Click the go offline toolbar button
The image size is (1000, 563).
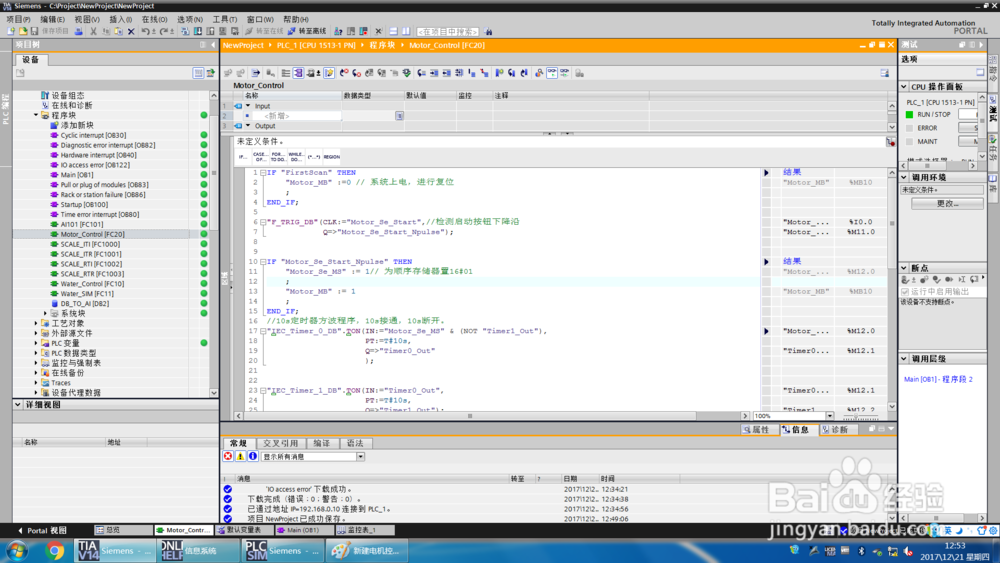tap(309, 31)
